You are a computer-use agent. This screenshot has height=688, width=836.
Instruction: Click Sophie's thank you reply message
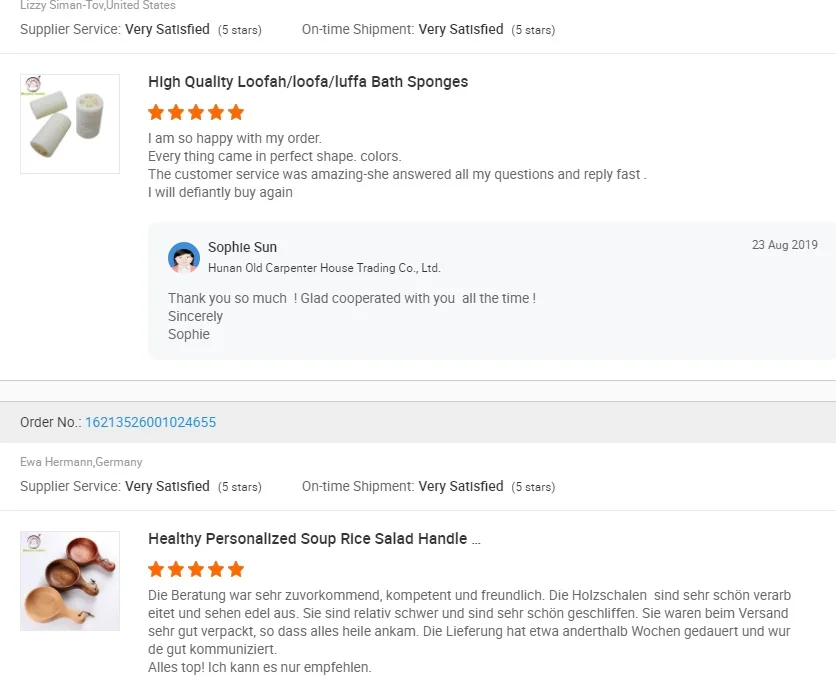352,298
